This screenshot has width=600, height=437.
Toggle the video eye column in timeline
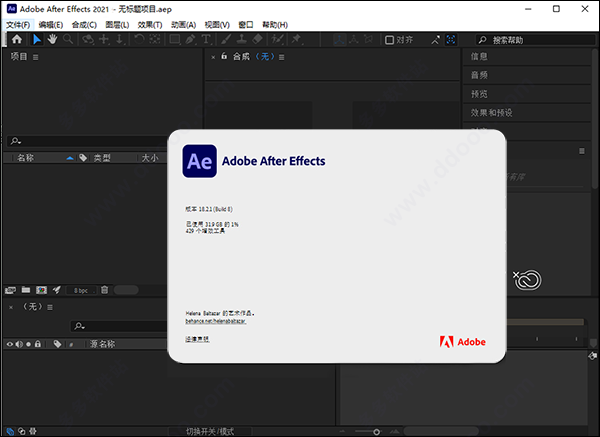(10, 344)
